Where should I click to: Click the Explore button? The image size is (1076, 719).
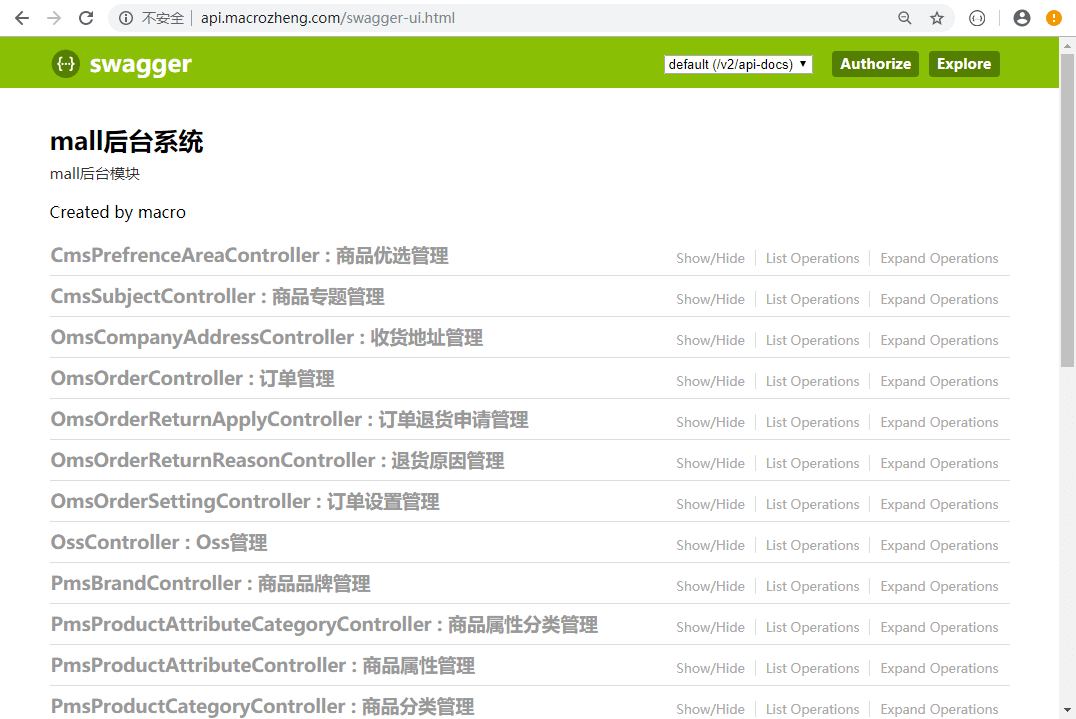point(963,64)
